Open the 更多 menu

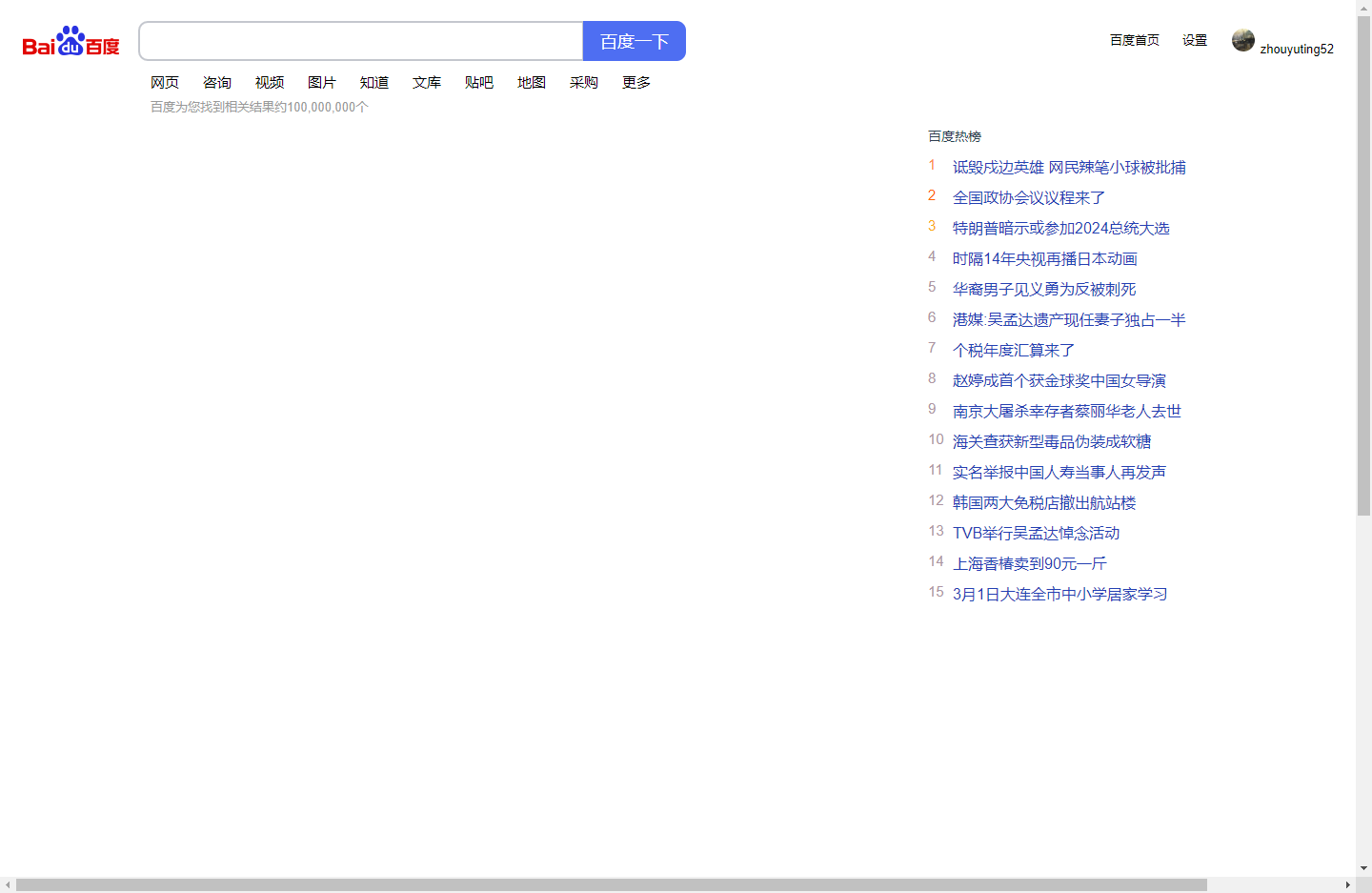pyautogui.click(x=636, y=82)
